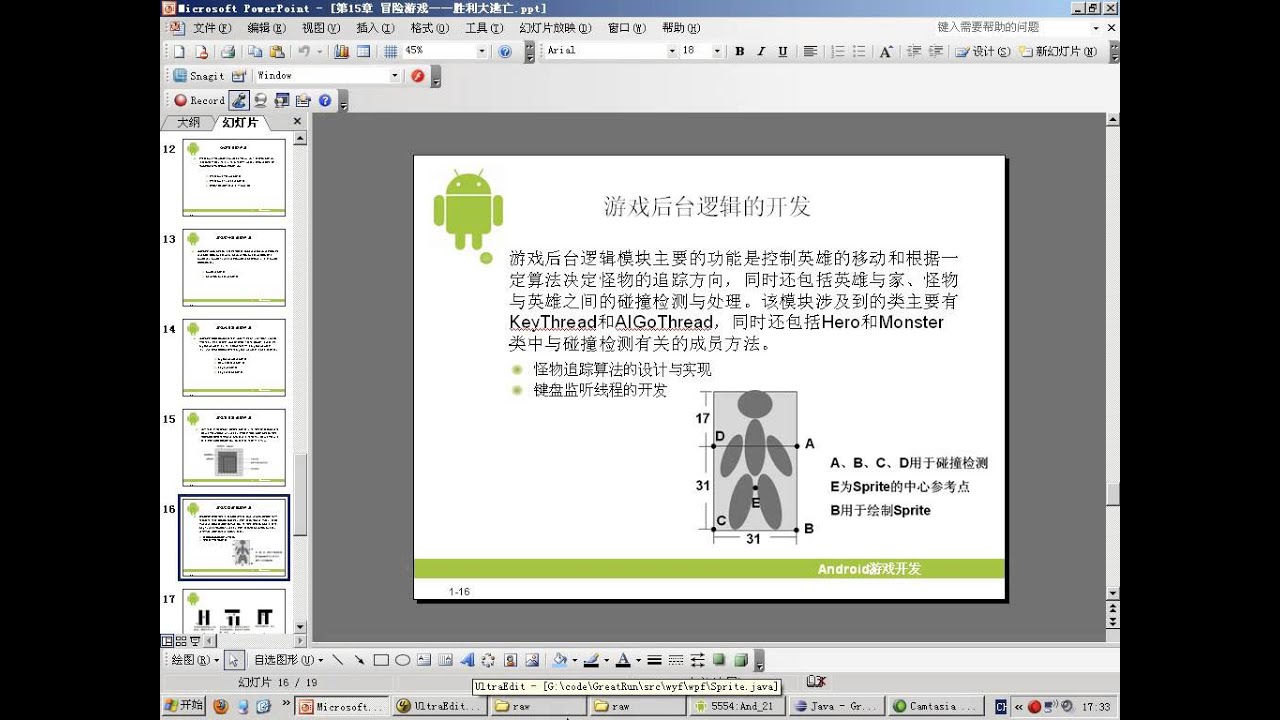Open the Snagit Window profile dropdown
The width and height of the screenshot is (1280, 720).
[394, 76]
